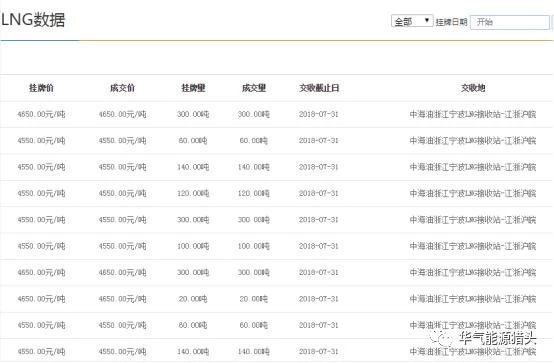The height and width of the screenshot is (363, 554).
Task: Click 4650.00元/吨 挂牌价 in the 20.00吨 row
Action: click(41, 299)
